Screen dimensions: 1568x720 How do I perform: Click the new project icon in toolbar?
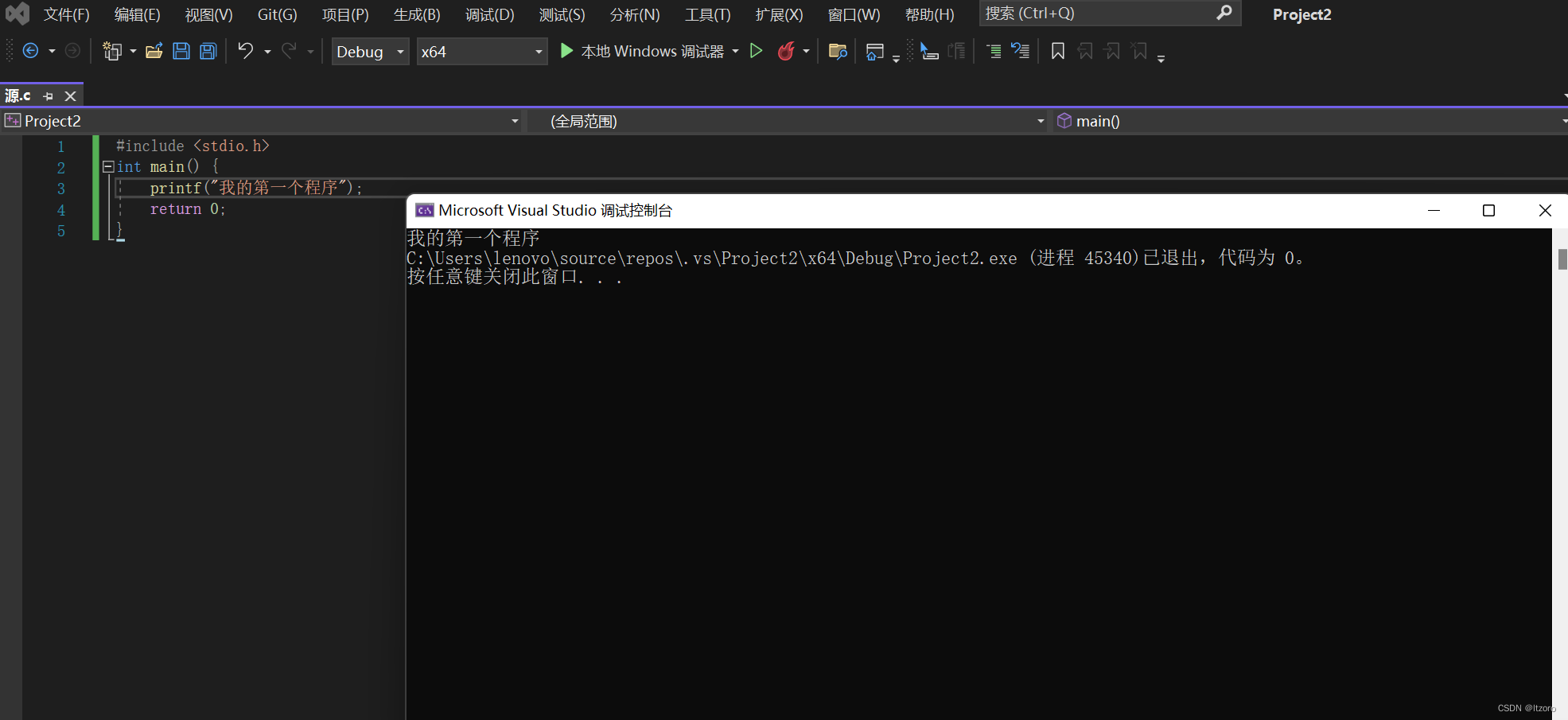coord(112,51)
